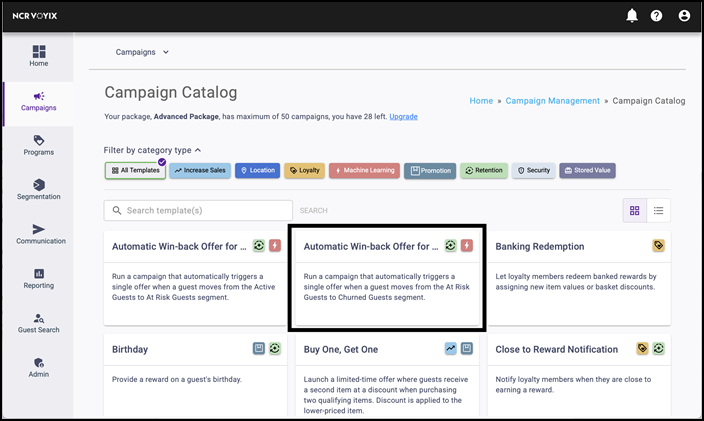Click the Campaign Management breadcrumb link
Screen dimensions: 704x421
(552, 101)
